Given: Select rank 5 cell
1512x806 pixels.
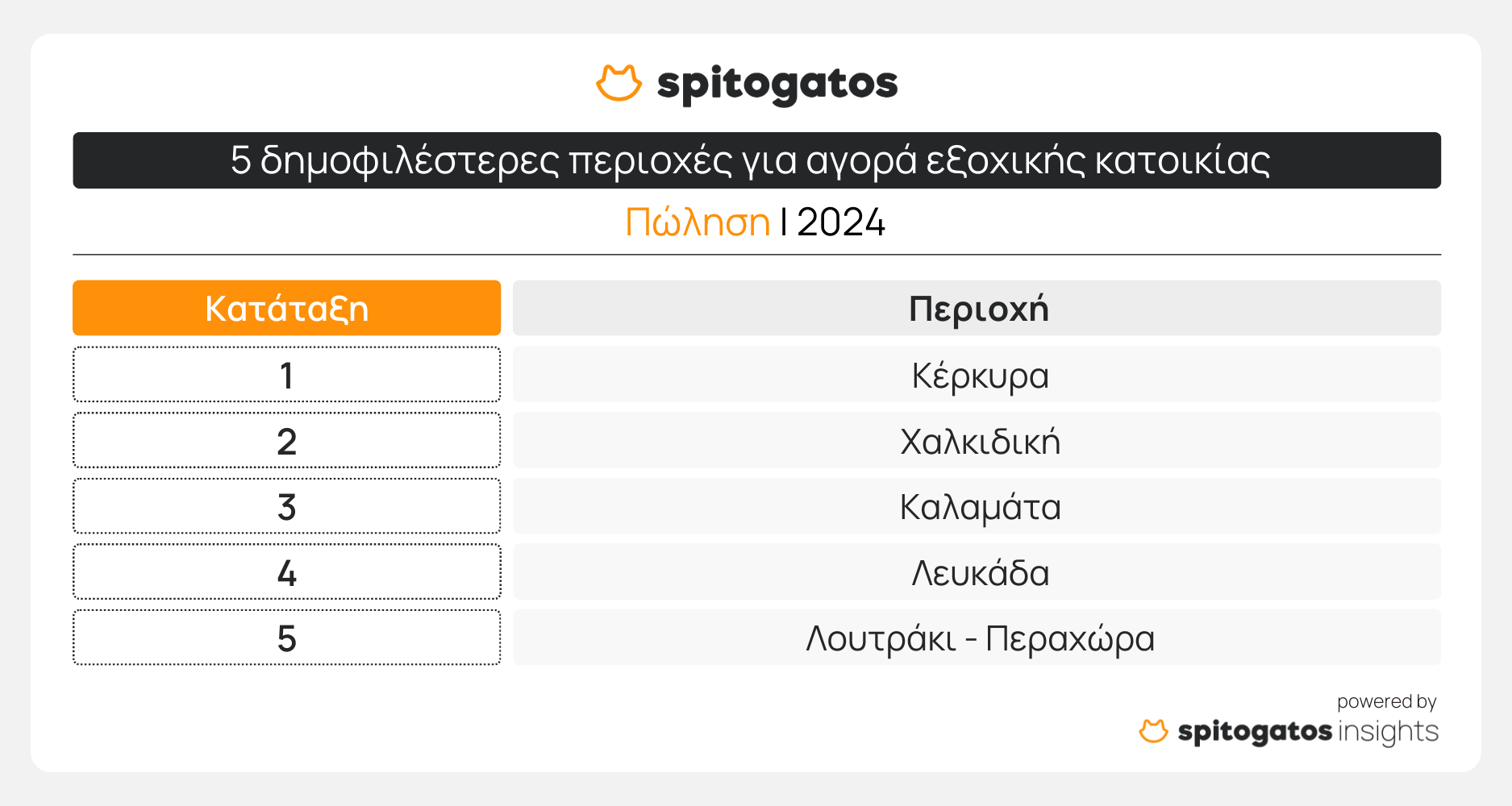Looking at the screenshot, I should (x=286, y=638).
